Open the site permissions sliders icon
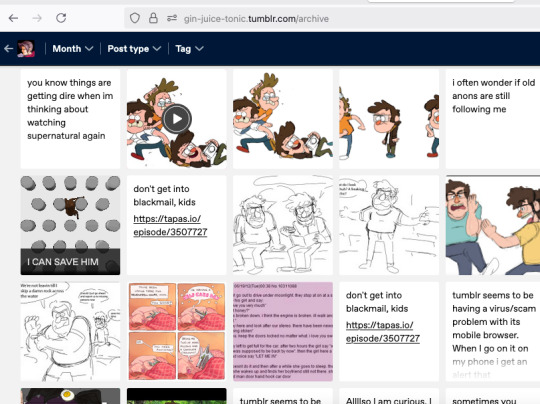Screen dimensions: 540x404 [172, 18]
